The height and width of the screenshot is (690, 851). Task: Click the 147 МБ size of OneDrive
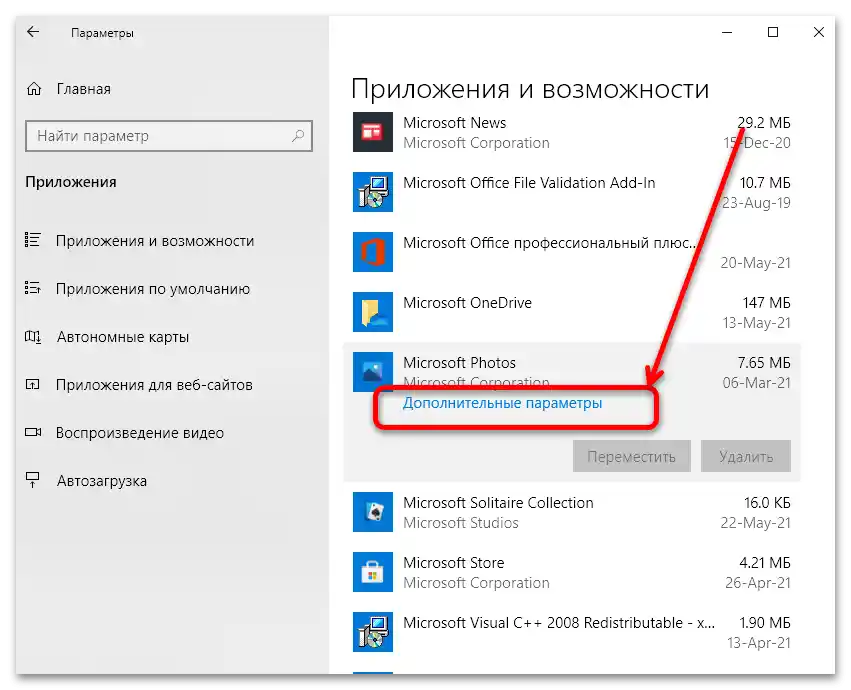click(x=766, y=302)
